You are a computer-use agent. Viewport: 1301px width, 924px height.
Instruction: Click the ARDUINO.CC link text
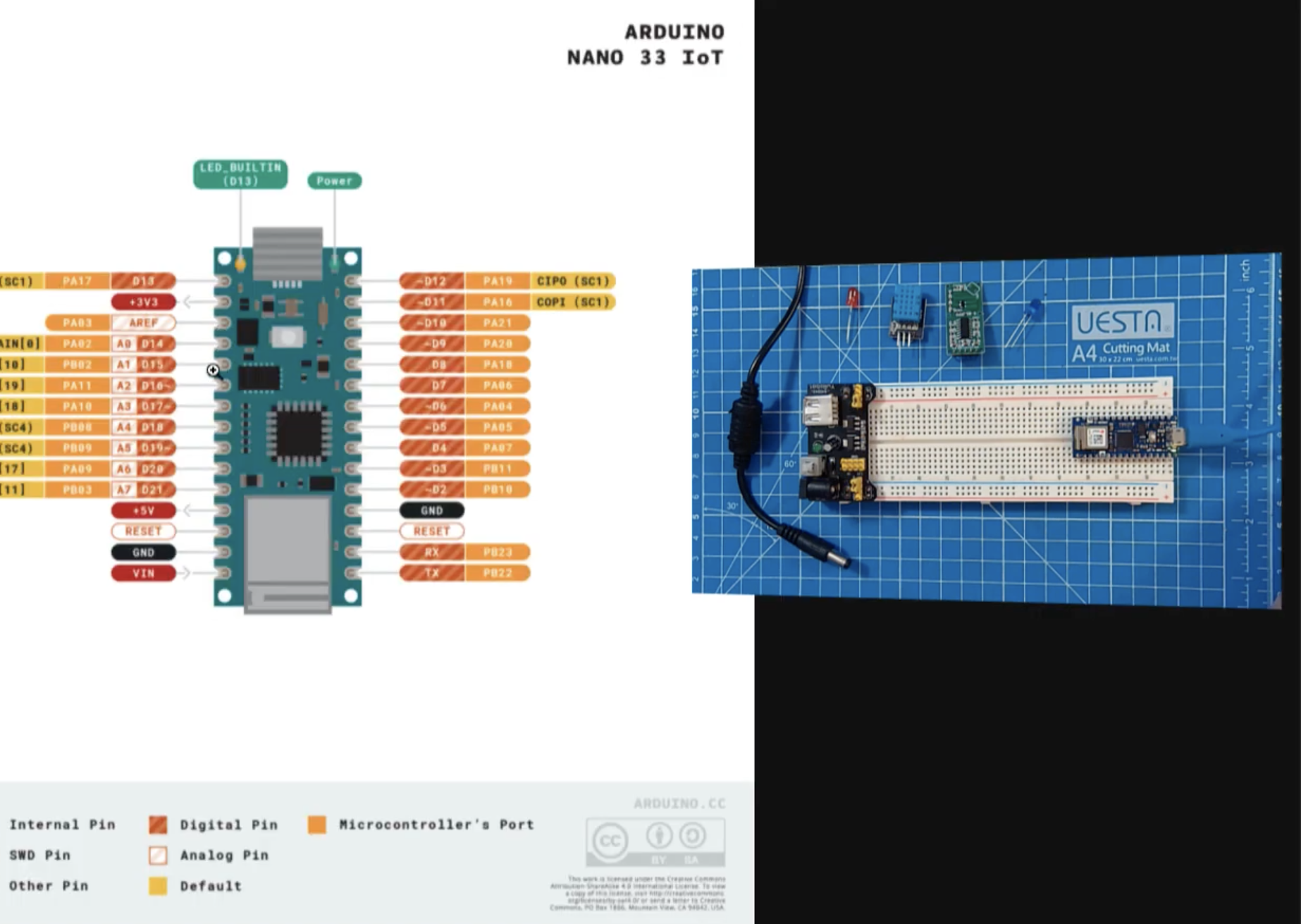tap(679, 805)
